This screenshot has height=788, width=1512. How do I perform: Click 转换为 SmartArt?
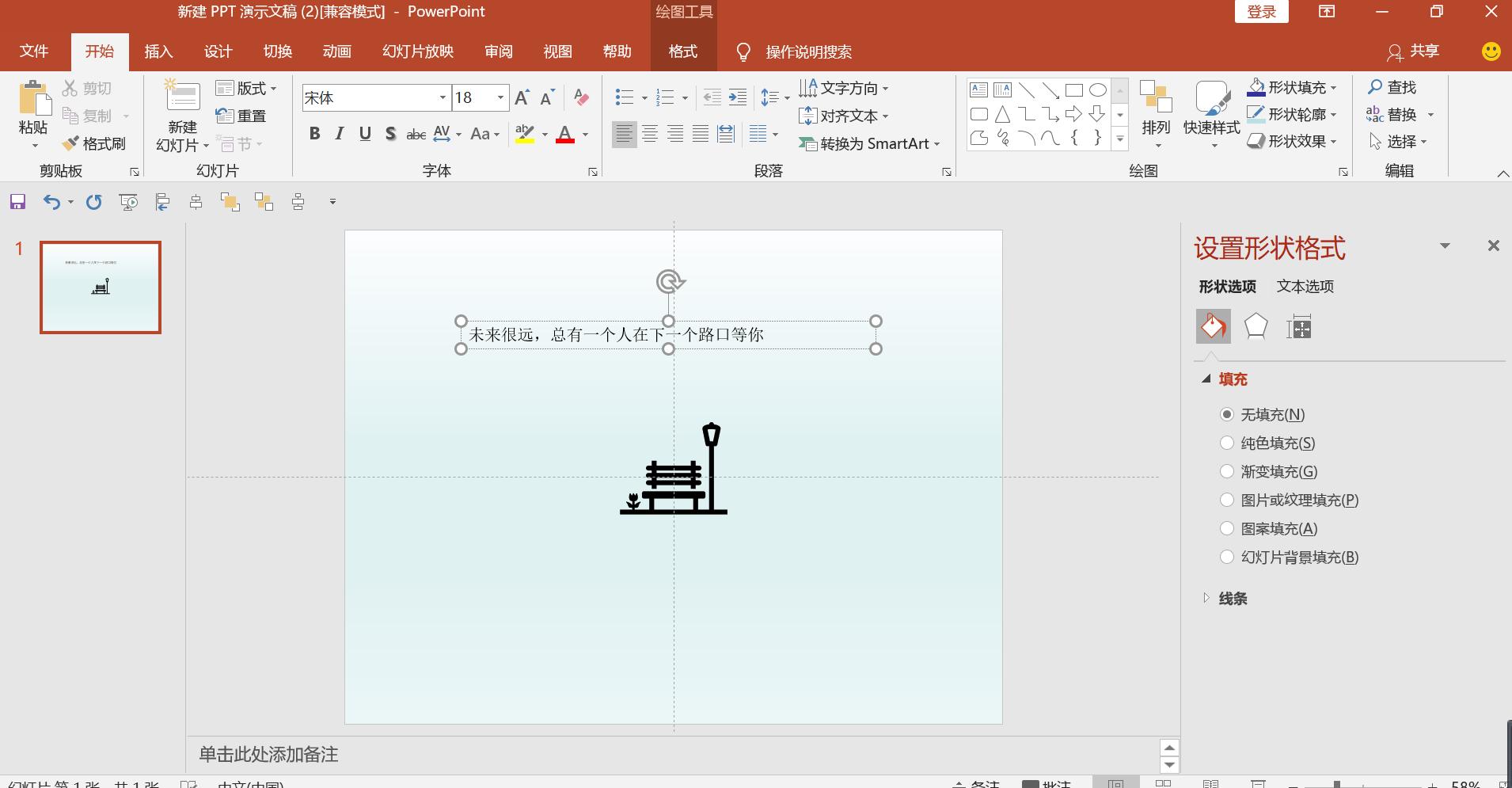pyautogui.click(x=867, y=143)
